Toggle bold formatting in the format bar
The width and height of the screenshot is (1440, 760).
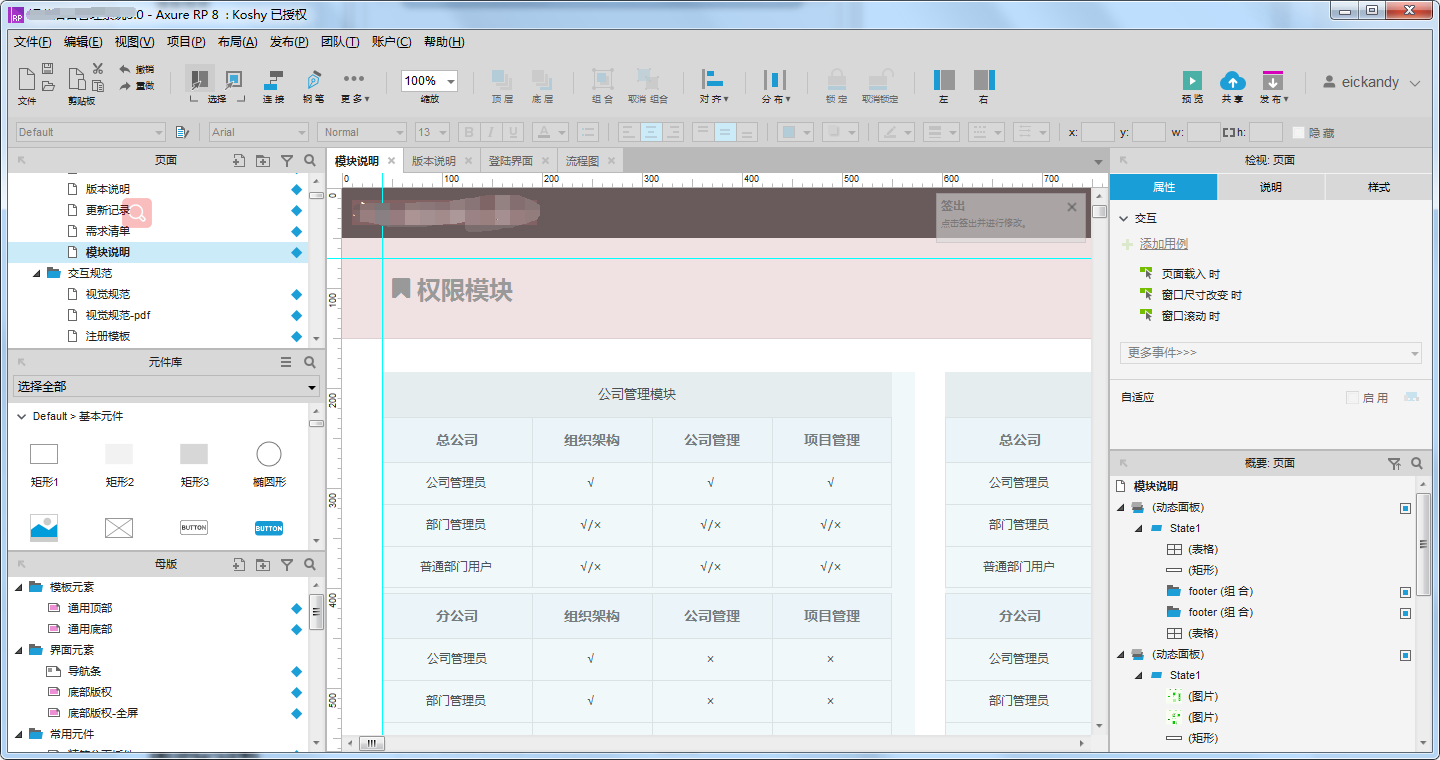(x=468, y=131)
